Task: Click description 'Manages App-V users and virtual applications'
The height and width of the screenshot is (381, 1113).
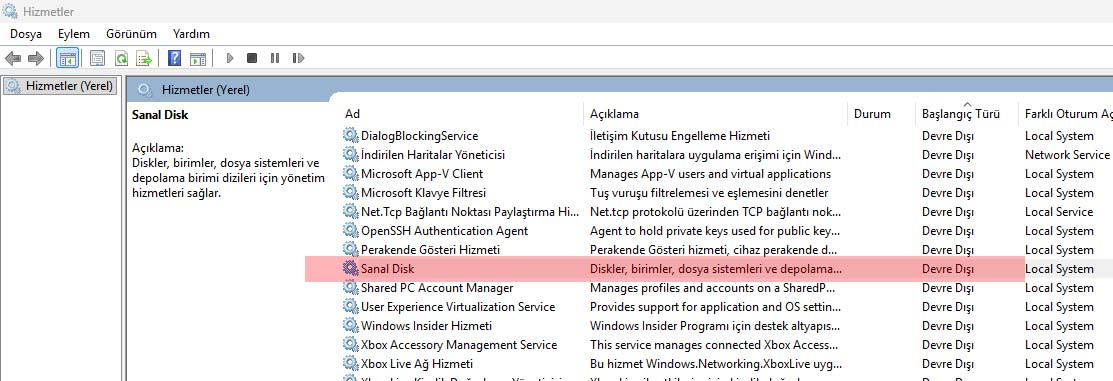Action: click(711, 174)
